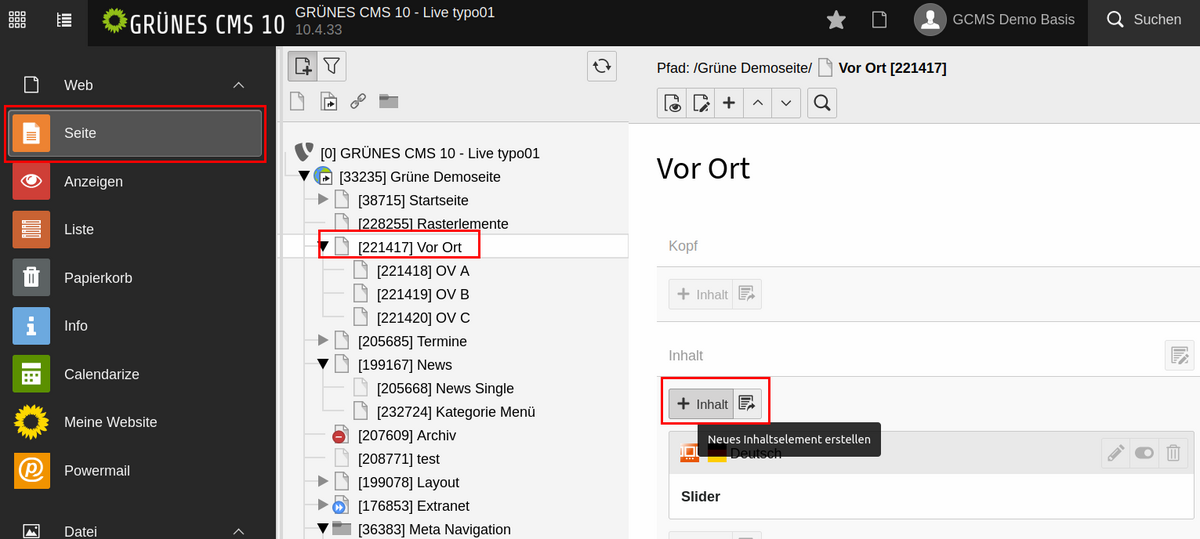This screenshot has height=539, width=1200.
Task: Select page [208771] test
Action: (399, 459)
